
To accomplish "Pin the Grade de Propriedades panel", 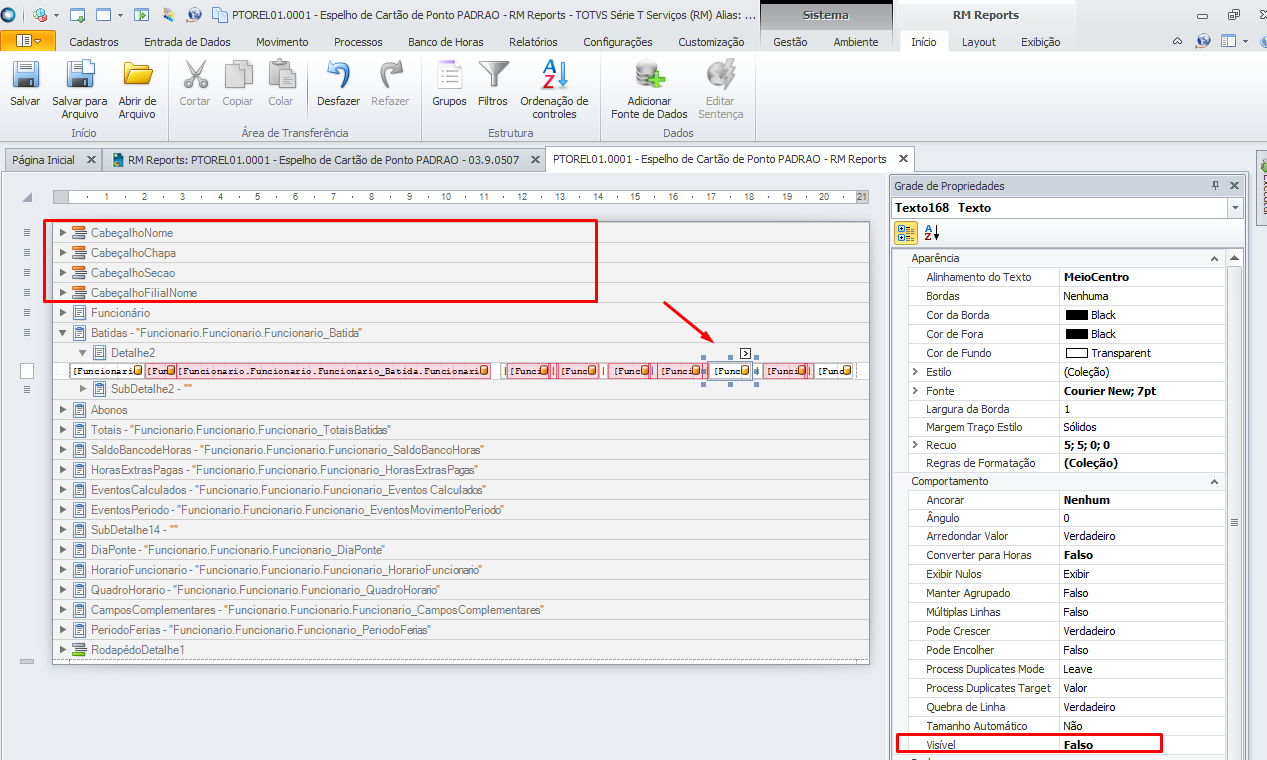I will click(1215, 186).
